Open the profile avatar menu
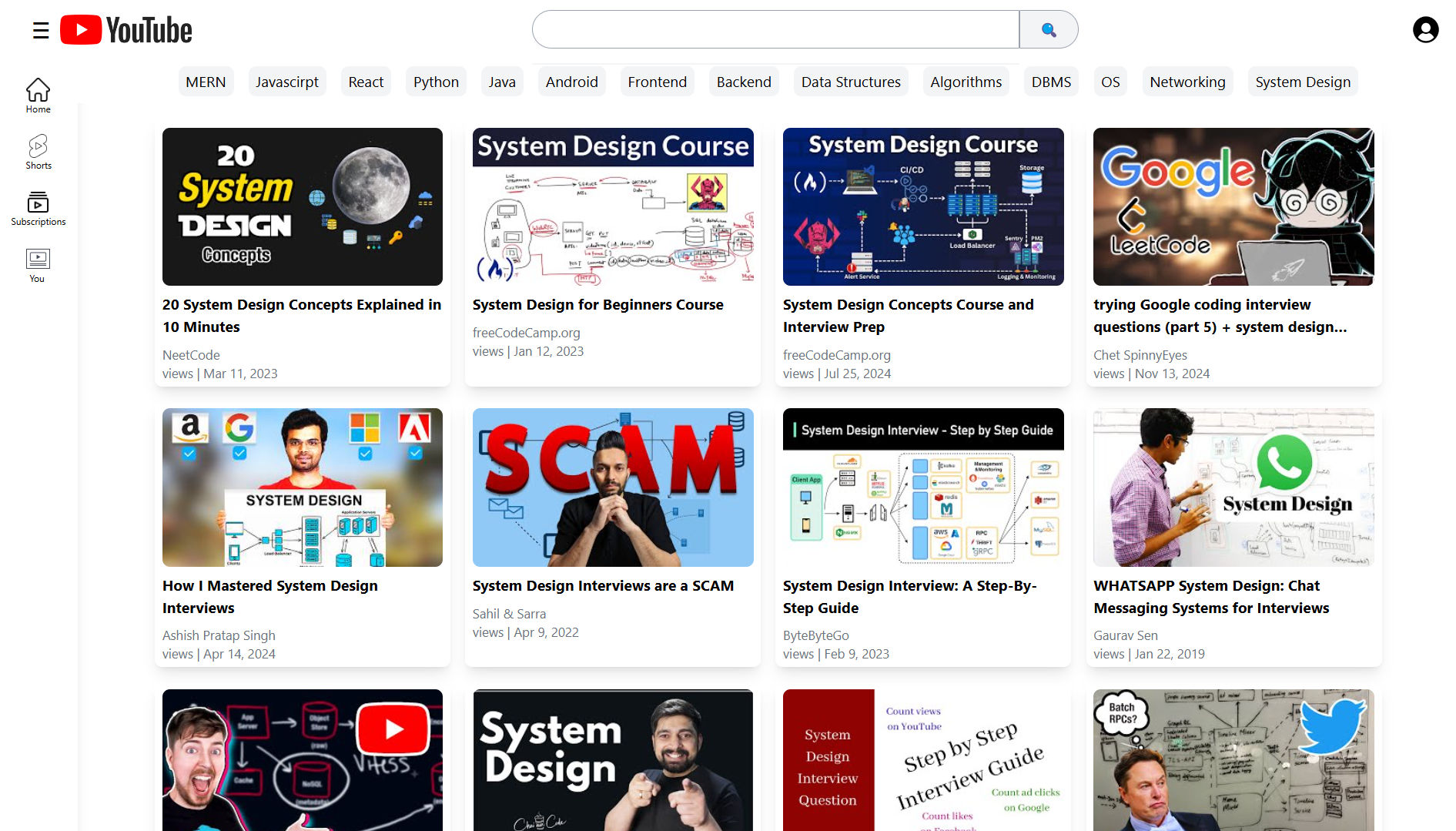The height and width of the screenshot is (831, 1456). [x=1425, y=30]
